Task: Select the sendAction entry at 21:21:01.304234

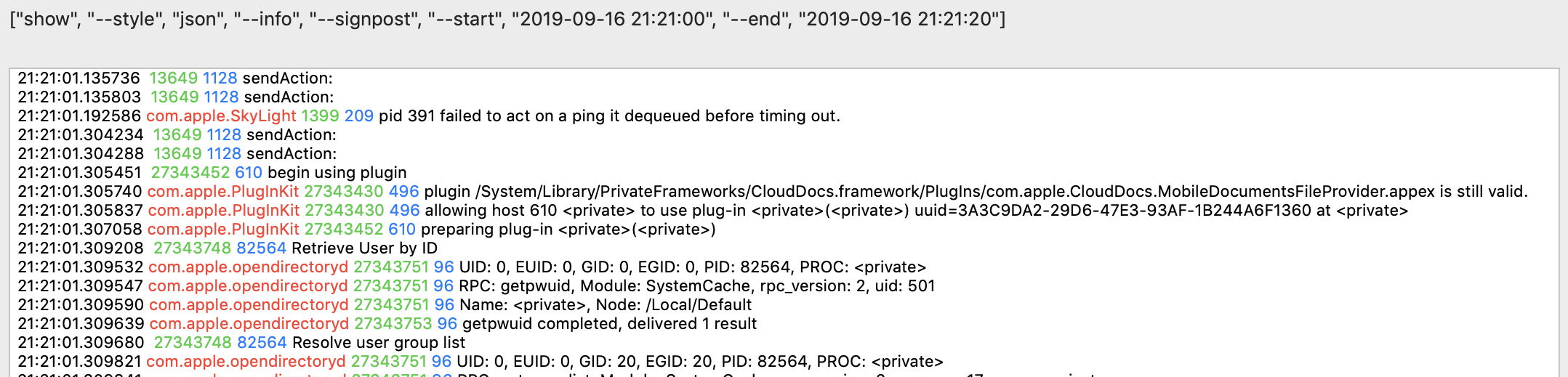Action: (x=291, y=134)
